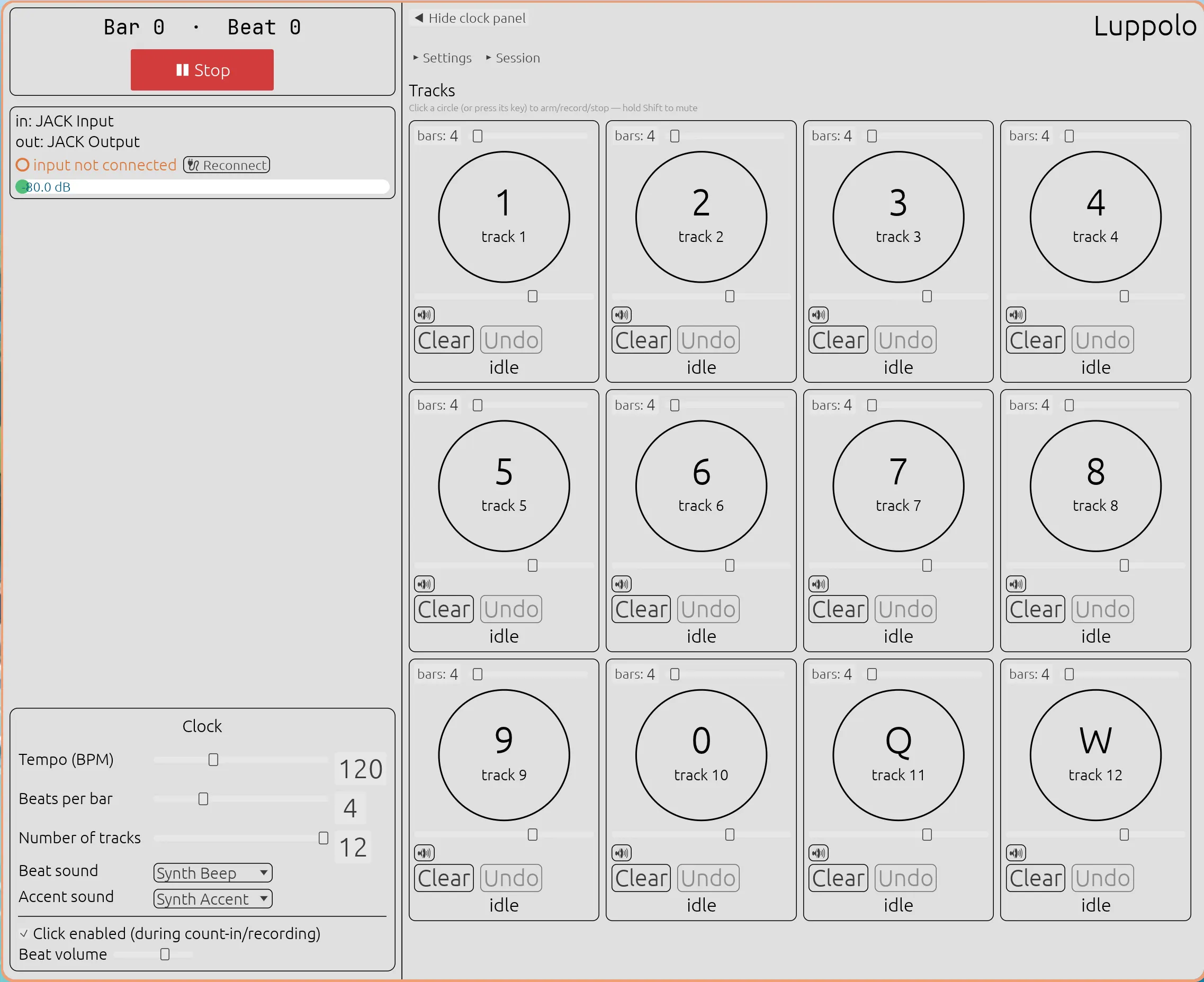The width and height of the screenshot is (1204, 982).
Task: Toggle the Click enabled checkbox
Action: click(24, 933)
